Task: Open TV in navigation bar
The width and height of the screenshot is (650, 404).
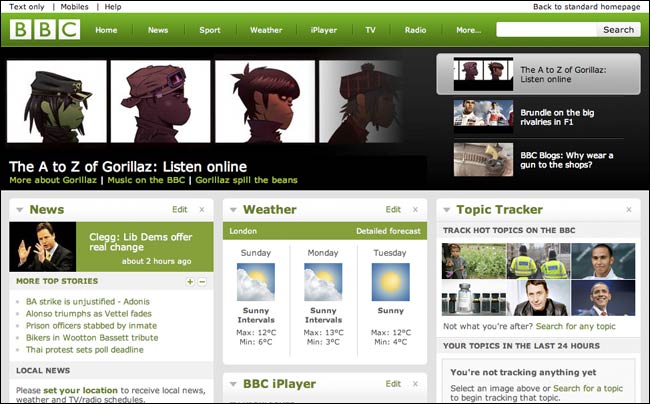Action: (370, 30)
